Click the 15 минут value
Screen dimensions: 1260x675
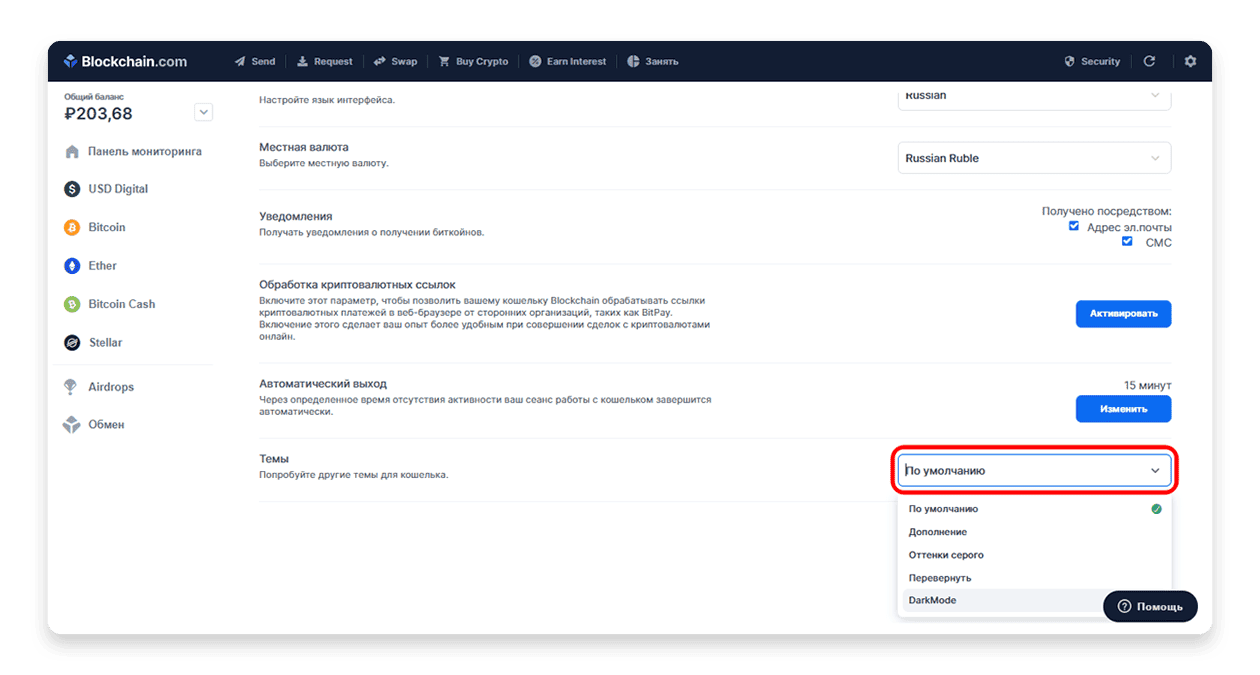[1147, 385]
